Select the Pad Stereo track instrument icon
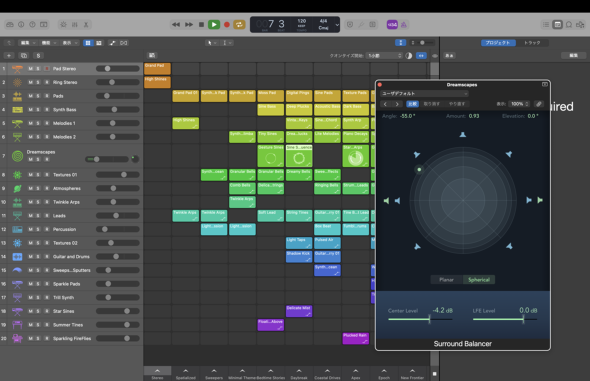 coord(17,69)
